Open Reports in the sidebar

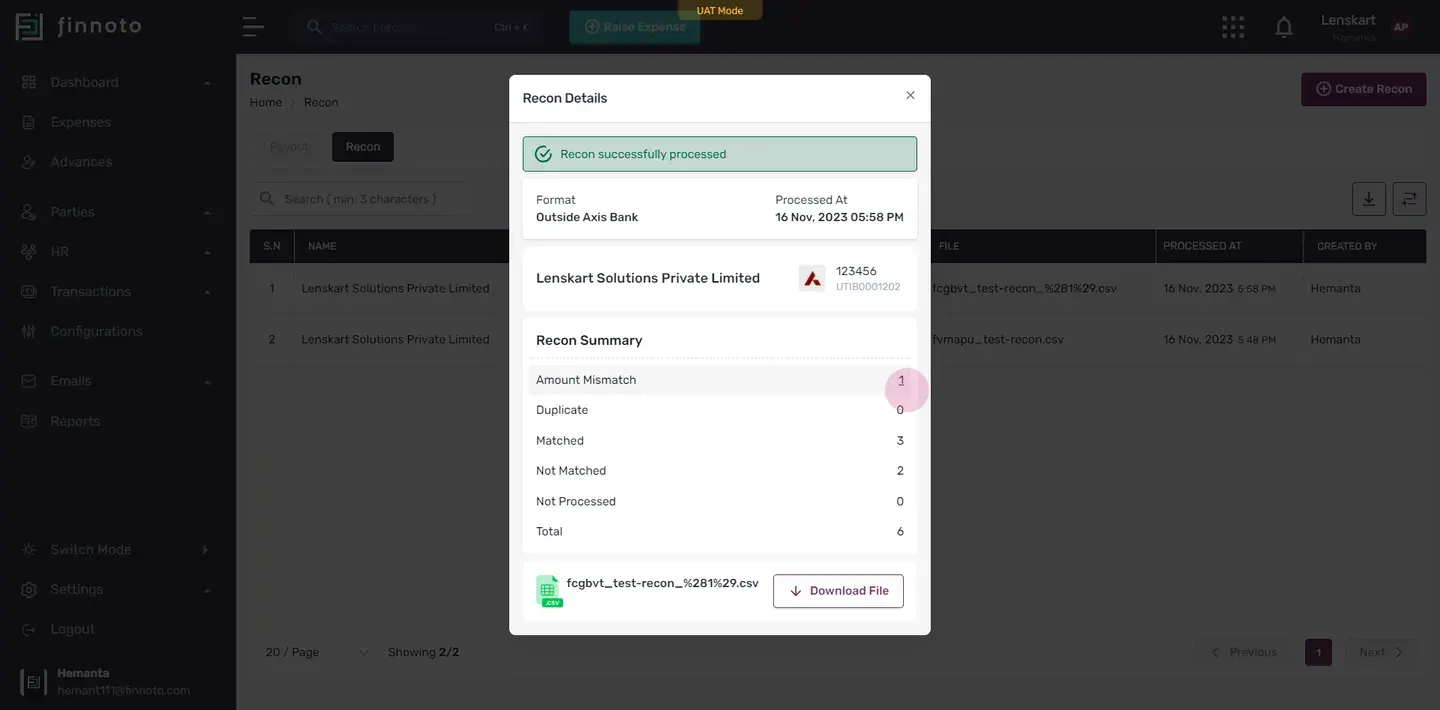point(75,421)
